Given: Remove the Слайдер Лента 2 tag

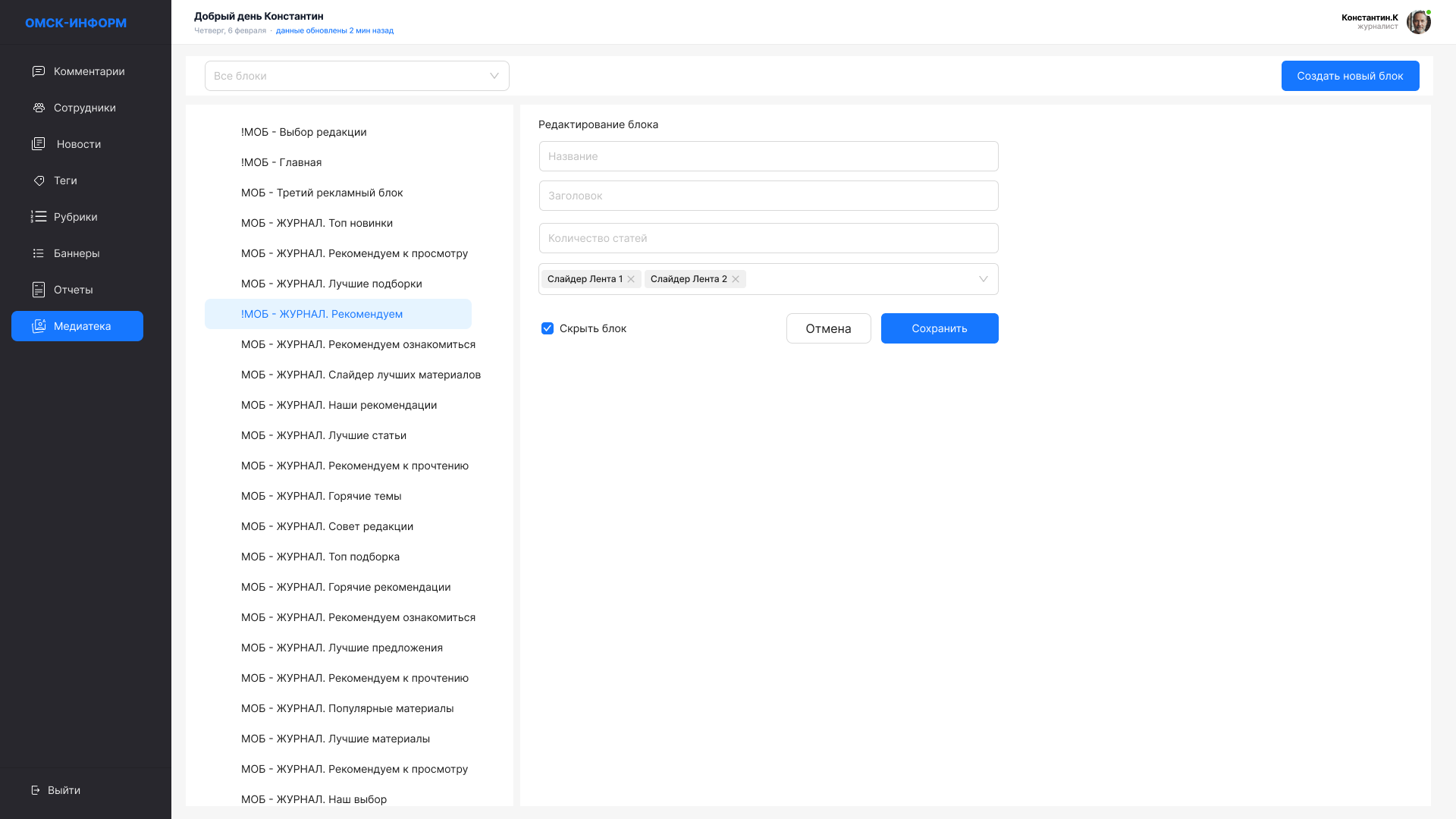Looking at the screenshot, I should click(735, 279).
